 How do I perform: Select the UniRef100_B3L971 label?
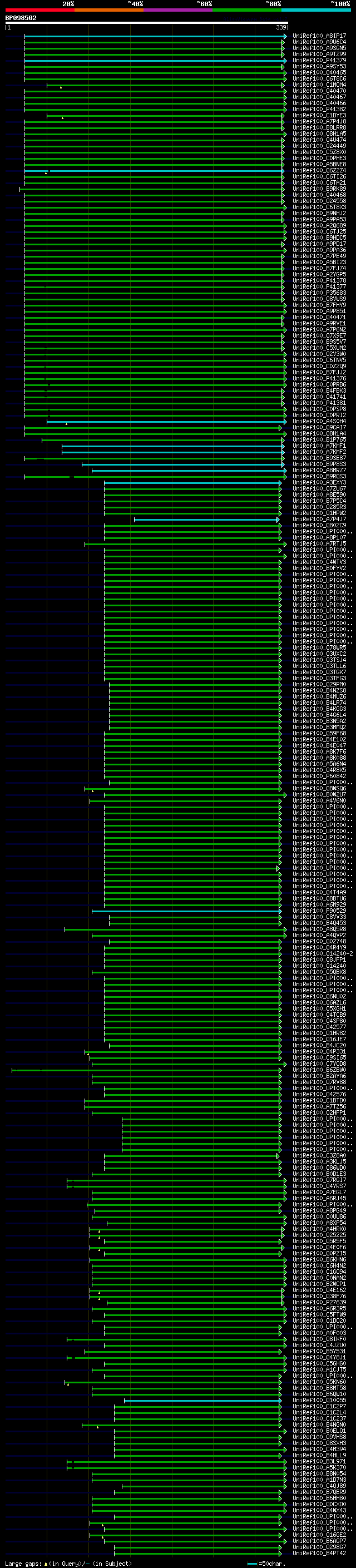point(319,1461)
